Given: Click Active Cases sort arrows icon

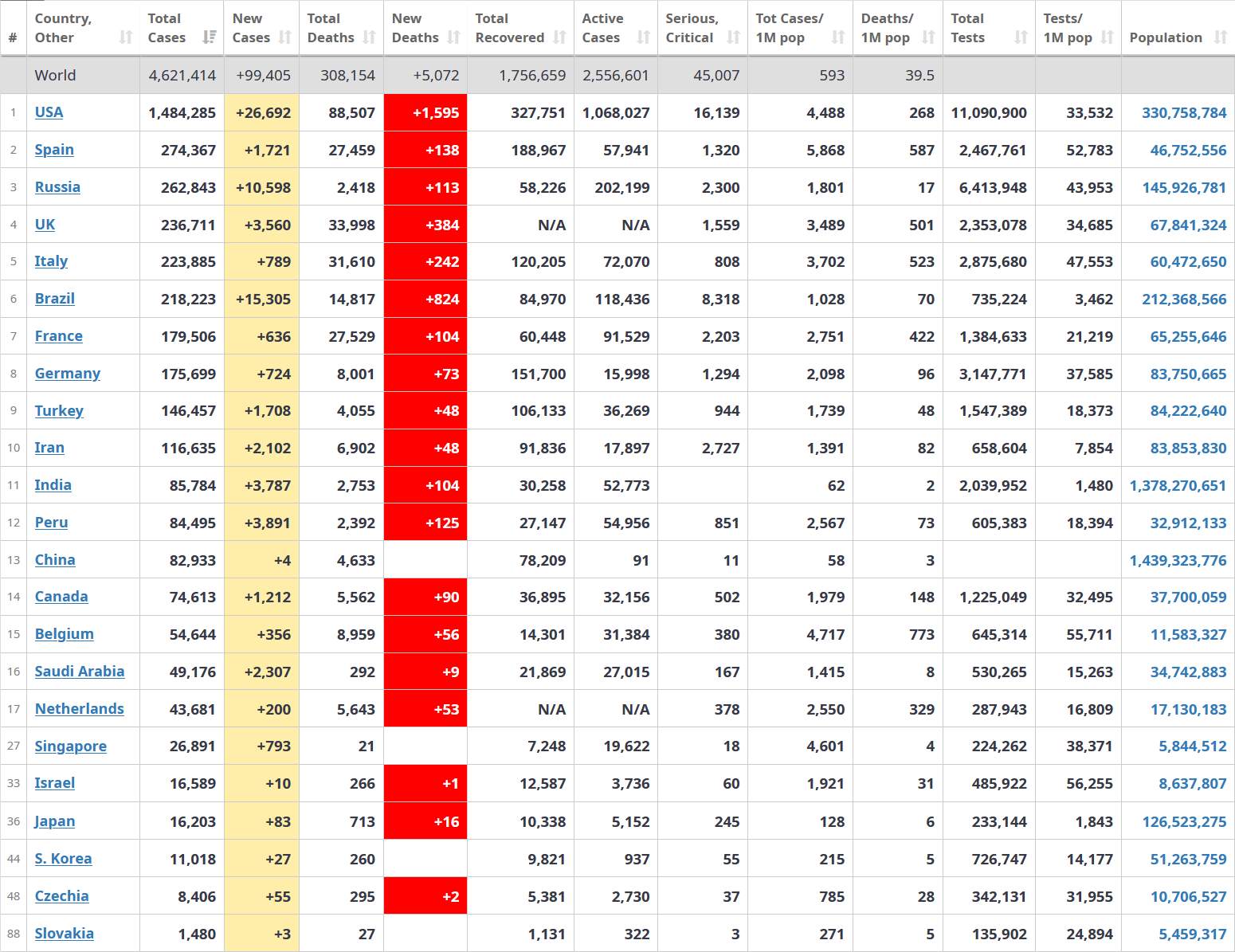Looking at the screenshot, I should (644, 37).
